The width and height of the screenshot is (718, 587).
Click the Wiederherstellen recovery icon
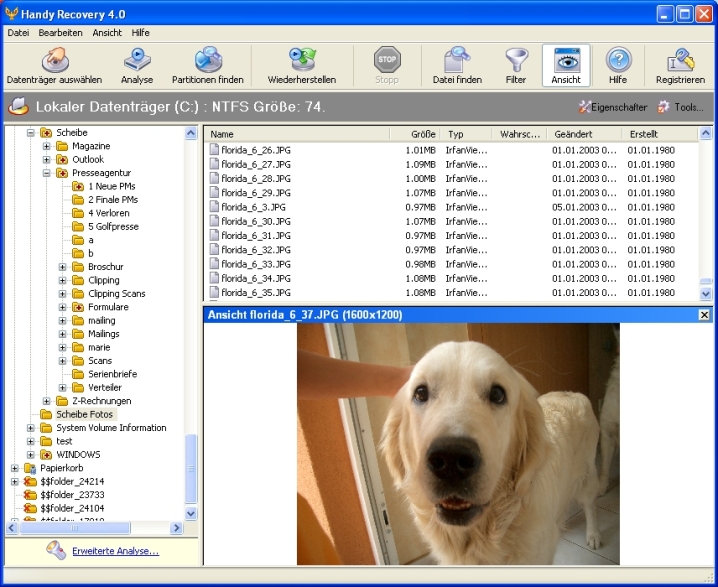point(301,60)
